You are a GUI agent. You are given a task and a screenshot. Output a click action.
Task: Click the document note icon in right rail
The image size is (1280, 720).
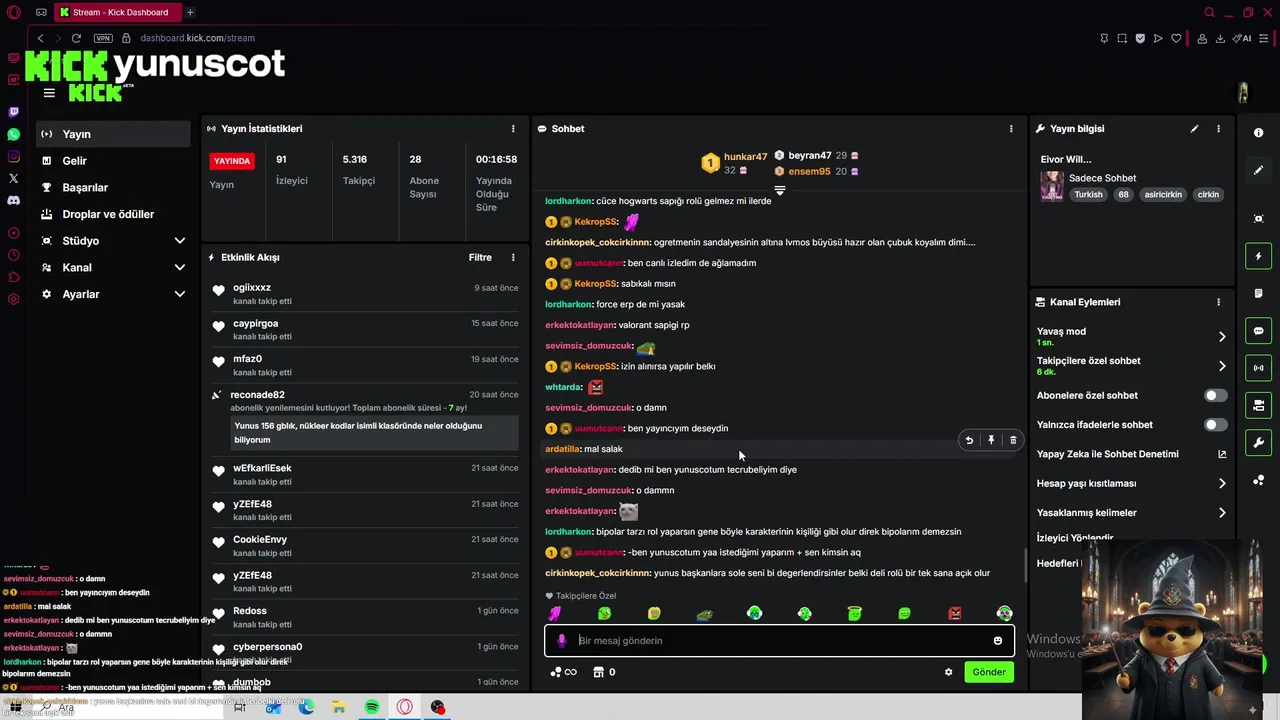point(1258,293)
